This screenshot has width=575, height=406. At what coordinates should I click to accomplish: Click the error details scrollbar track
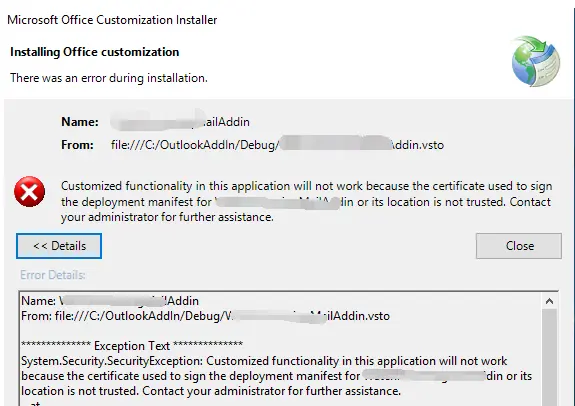[x=549, y=357]
